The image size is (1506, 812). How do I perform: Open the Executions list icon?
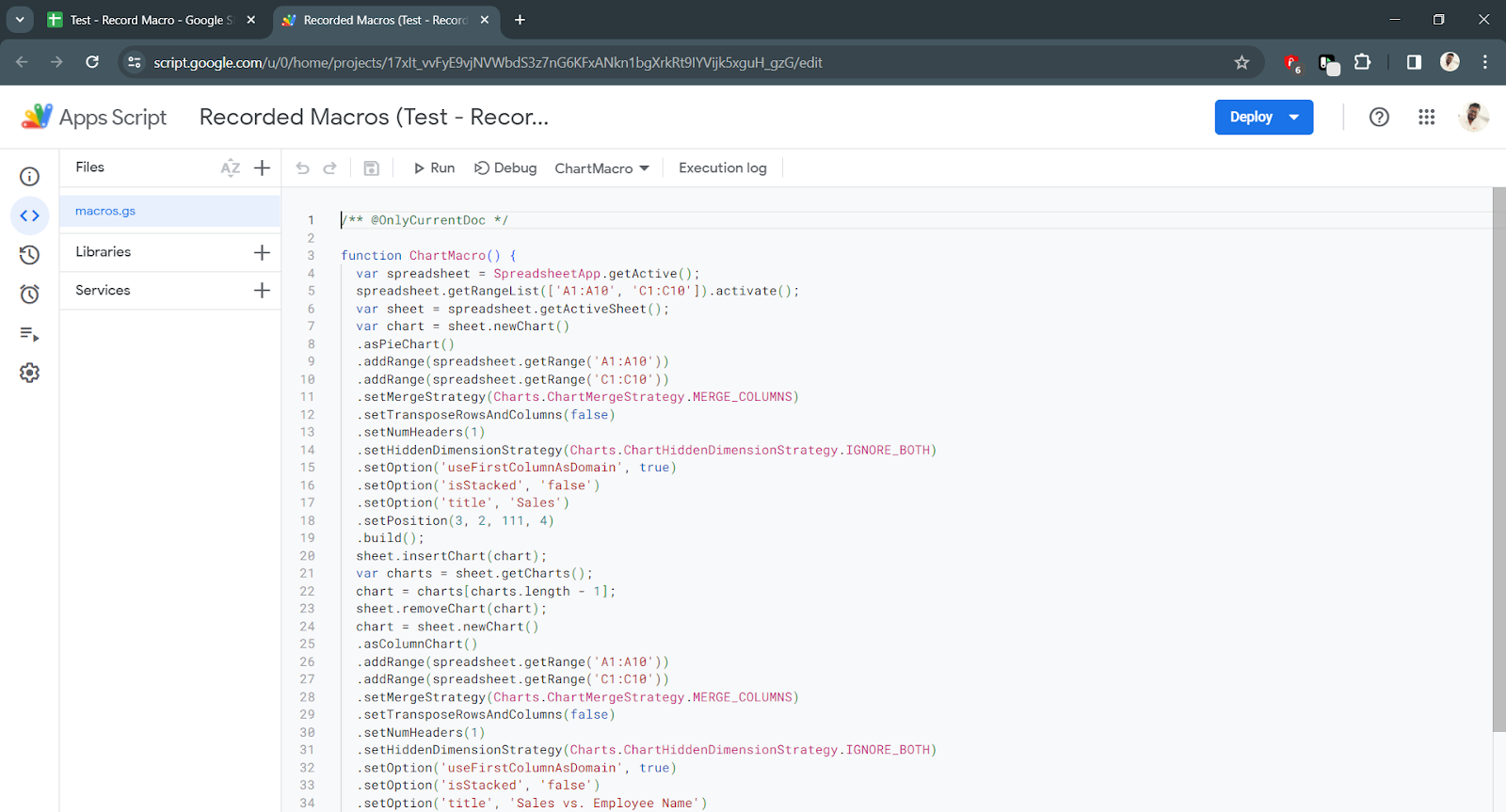[x=29, y=334]
